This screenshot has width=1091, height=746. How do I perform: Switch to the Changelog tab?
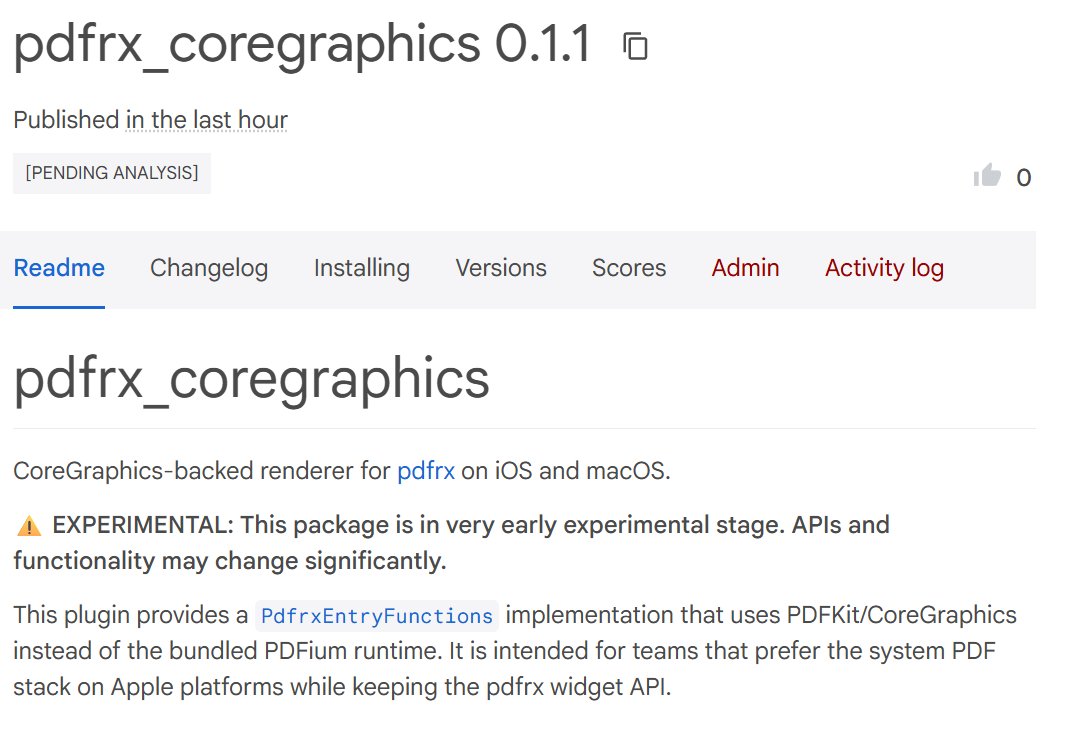coord(209,268)
